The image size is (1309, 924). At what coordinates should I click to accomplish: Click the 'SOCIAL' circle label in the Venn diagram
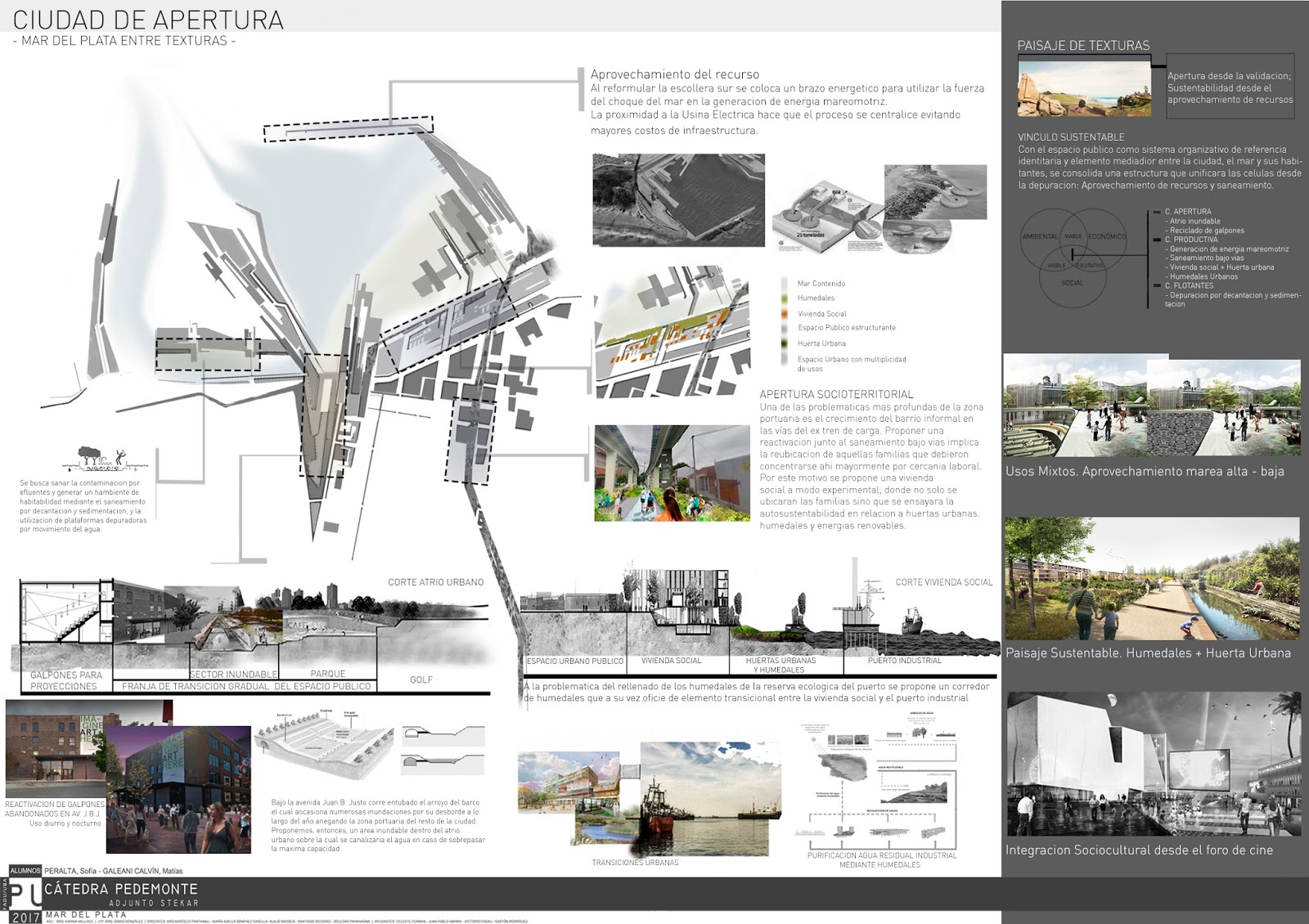pyautogui.click(x=1072, y=283)
